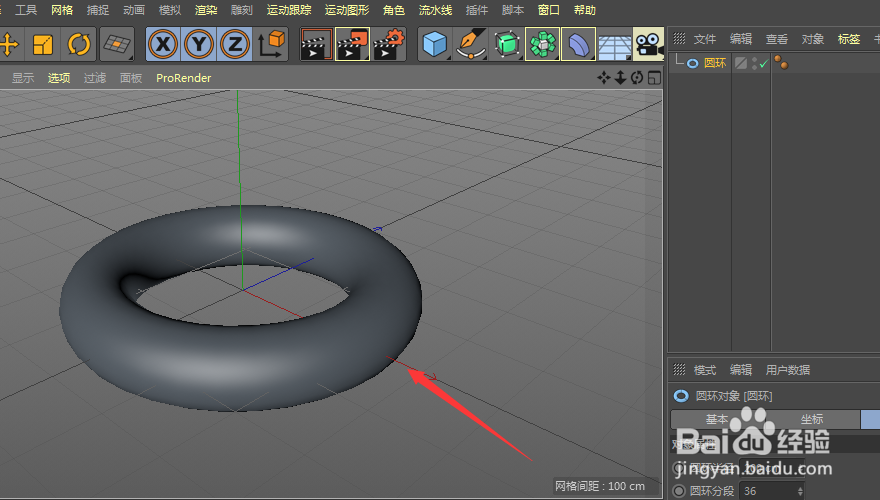Open Object Manager 对象 menu

tap(813, 39)
